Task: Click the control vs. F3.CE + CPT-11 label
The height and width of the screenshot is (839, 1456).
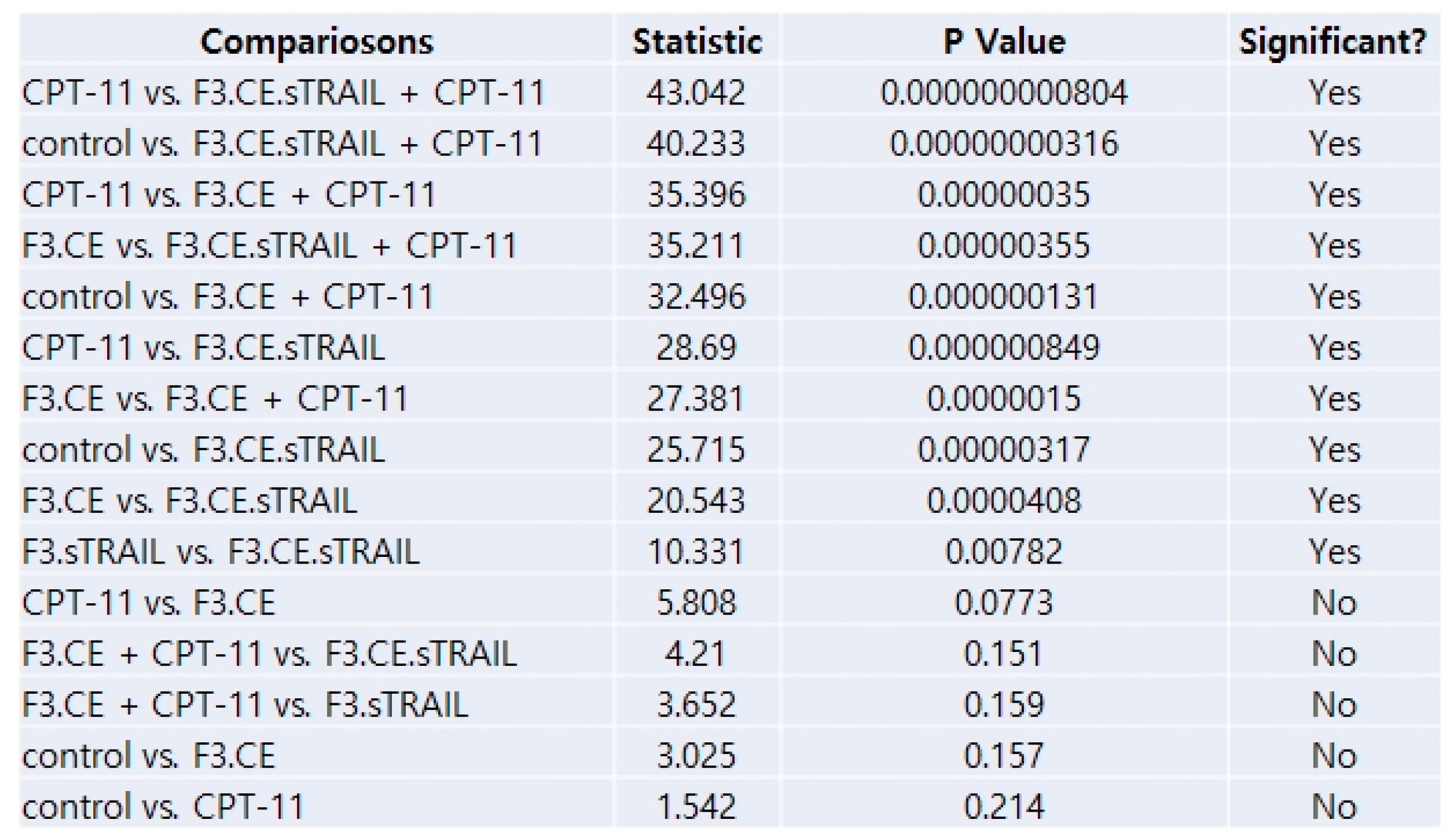Action: pos(228,296)
